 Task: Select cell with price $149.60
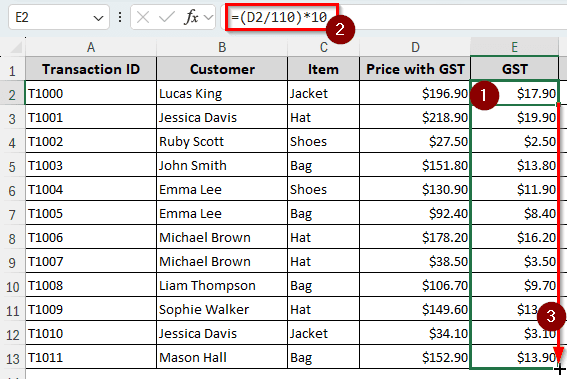(415, 309)
